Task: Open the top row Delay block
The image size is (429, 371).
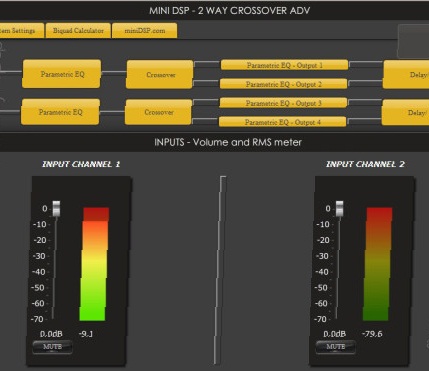Action: pos(406,74)
